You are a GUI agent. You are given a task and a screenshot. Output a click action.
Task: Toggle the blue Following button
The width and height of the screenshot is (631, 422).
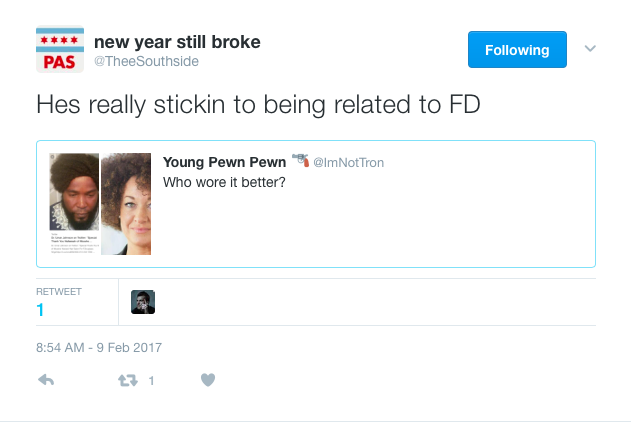[x=517, y=50]
